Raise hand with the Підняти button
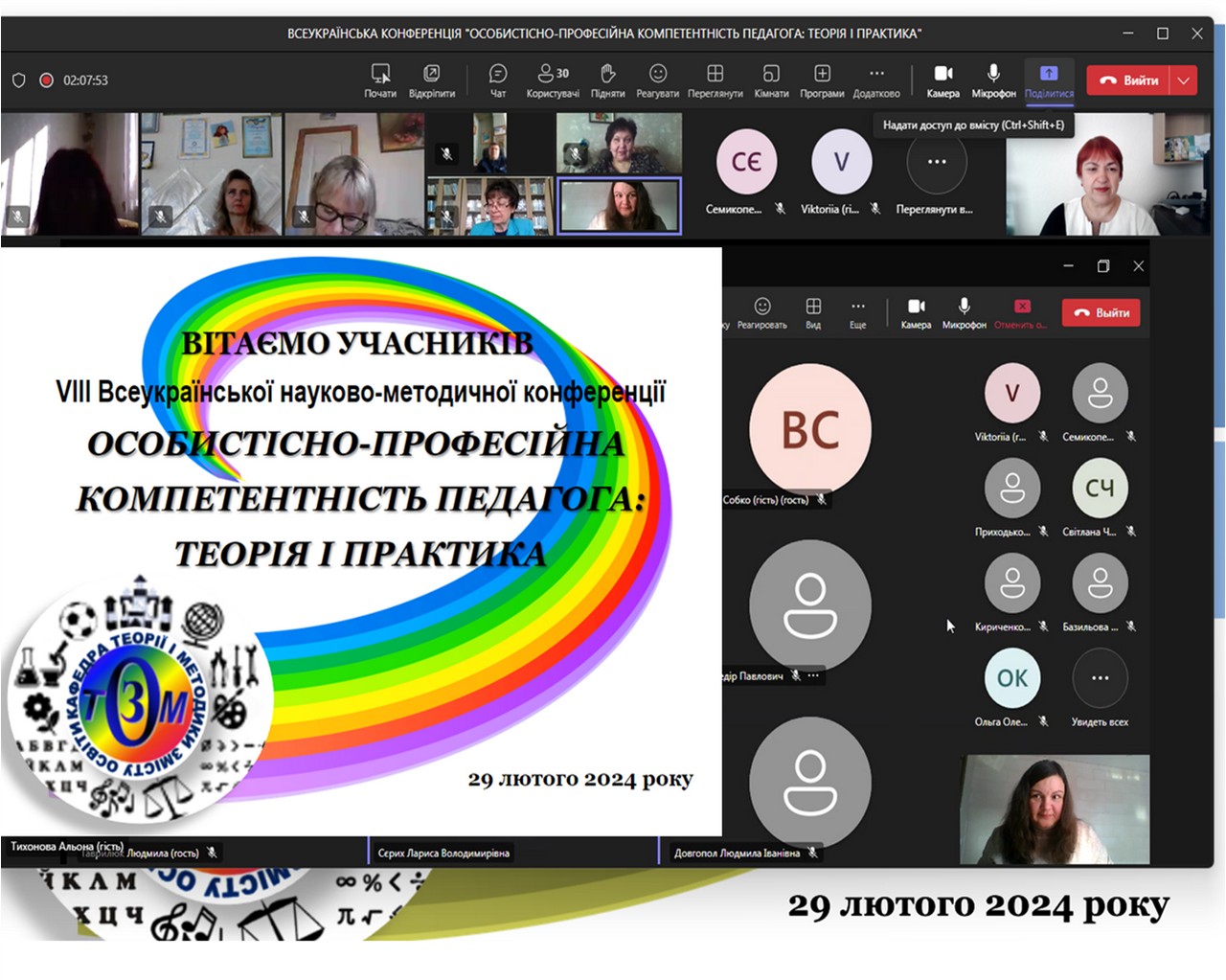 607,80
